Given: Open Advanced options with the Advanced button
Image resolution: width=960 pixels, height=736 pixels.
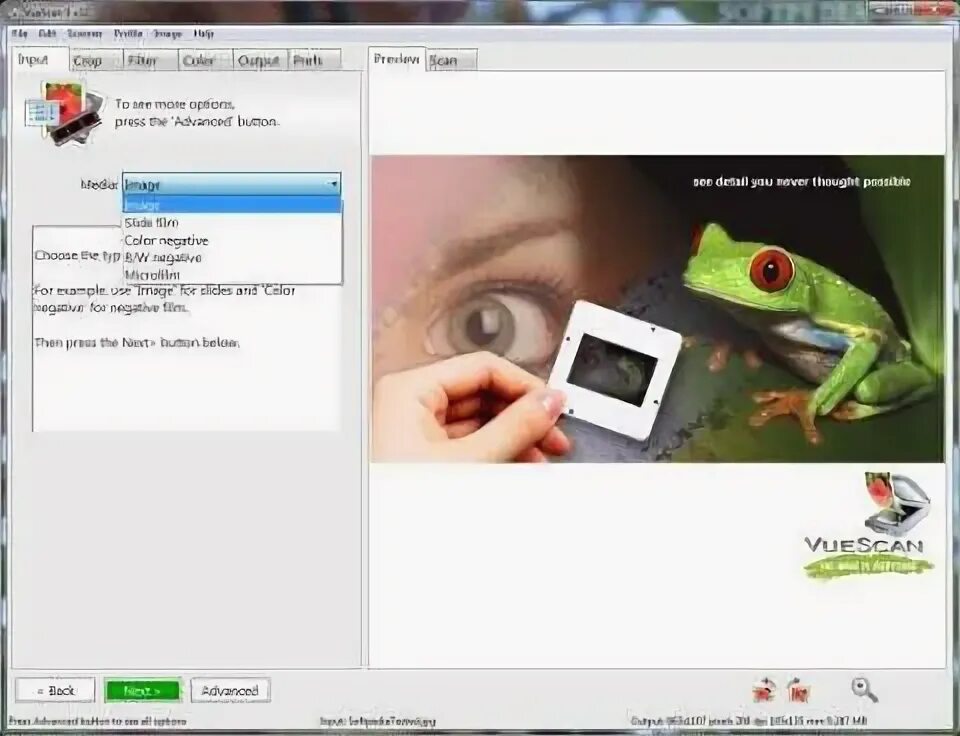Looking at the screenshot, I should click(x=233, y=690).
